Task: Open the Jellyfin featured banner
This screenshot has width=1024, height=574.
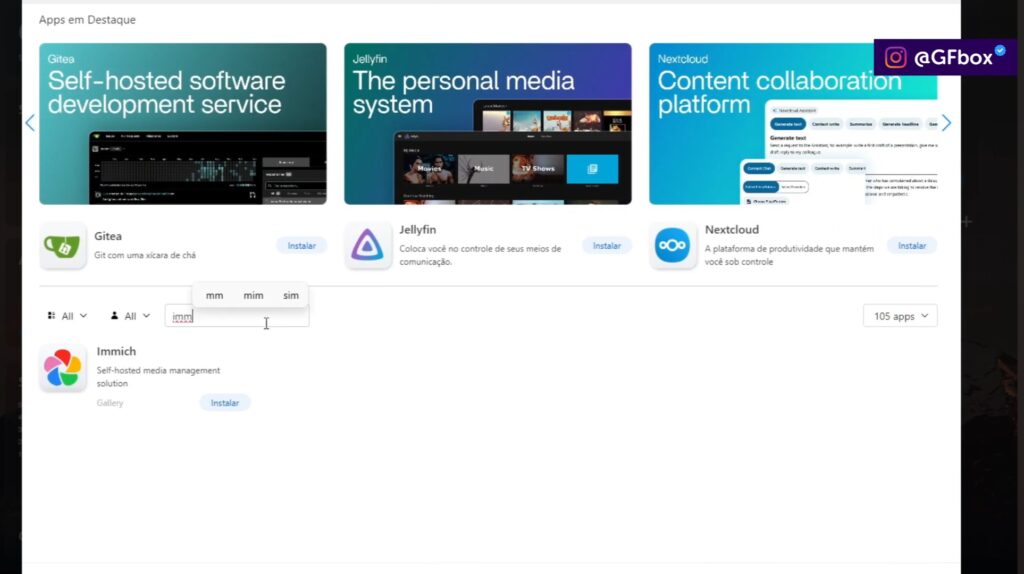Action: (x=488, y=124)
